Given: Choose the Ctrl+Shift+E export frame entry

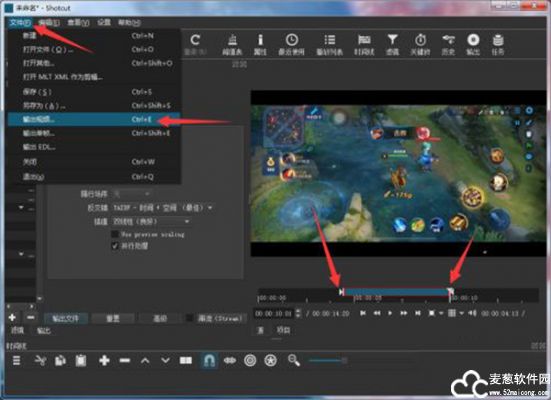Looking at the screenshot, I should click(x=94, y=133).
